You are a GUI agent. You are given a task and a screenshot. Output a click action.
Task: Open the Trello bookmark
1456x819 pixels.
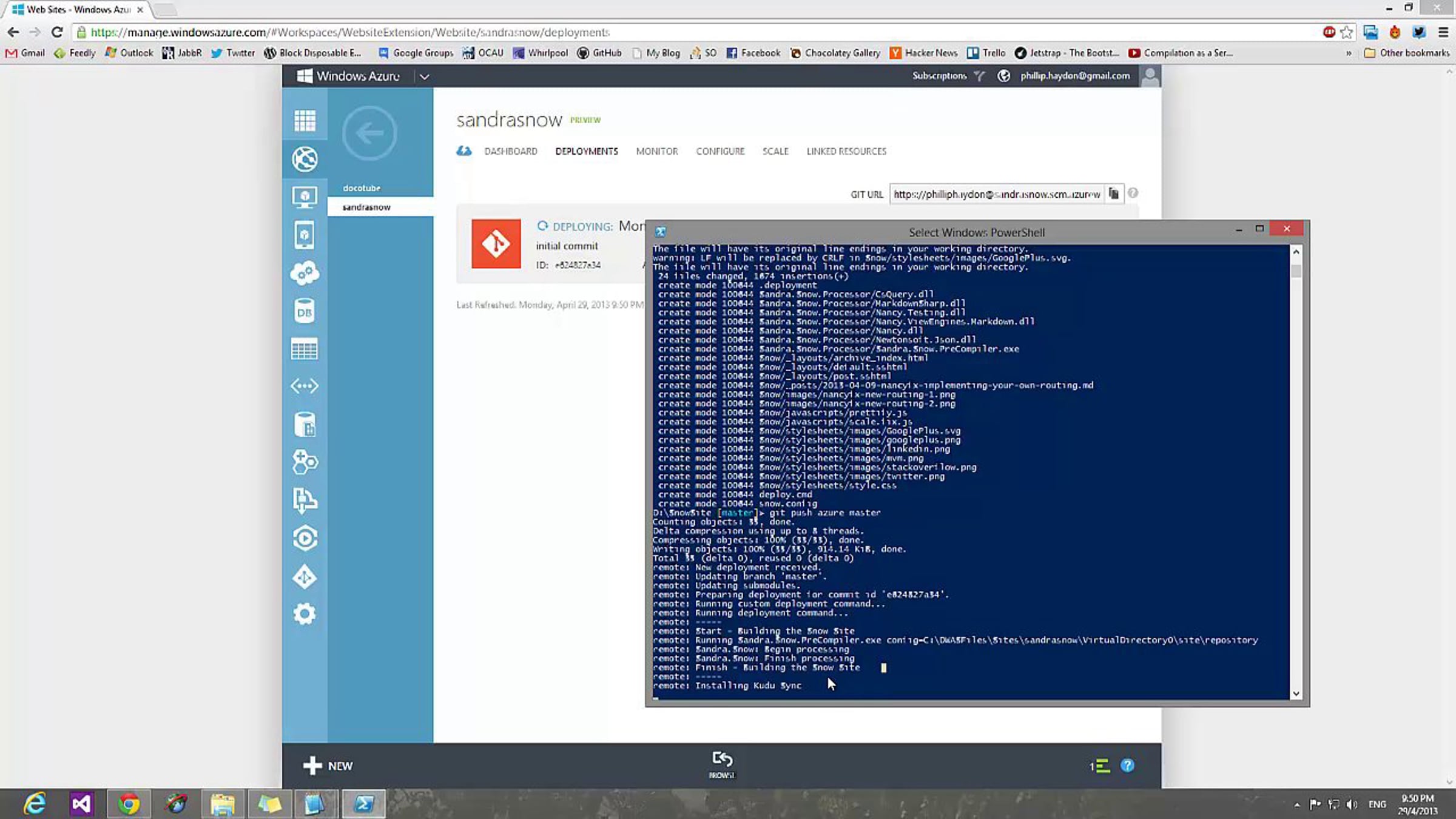(x=986, y=53)
